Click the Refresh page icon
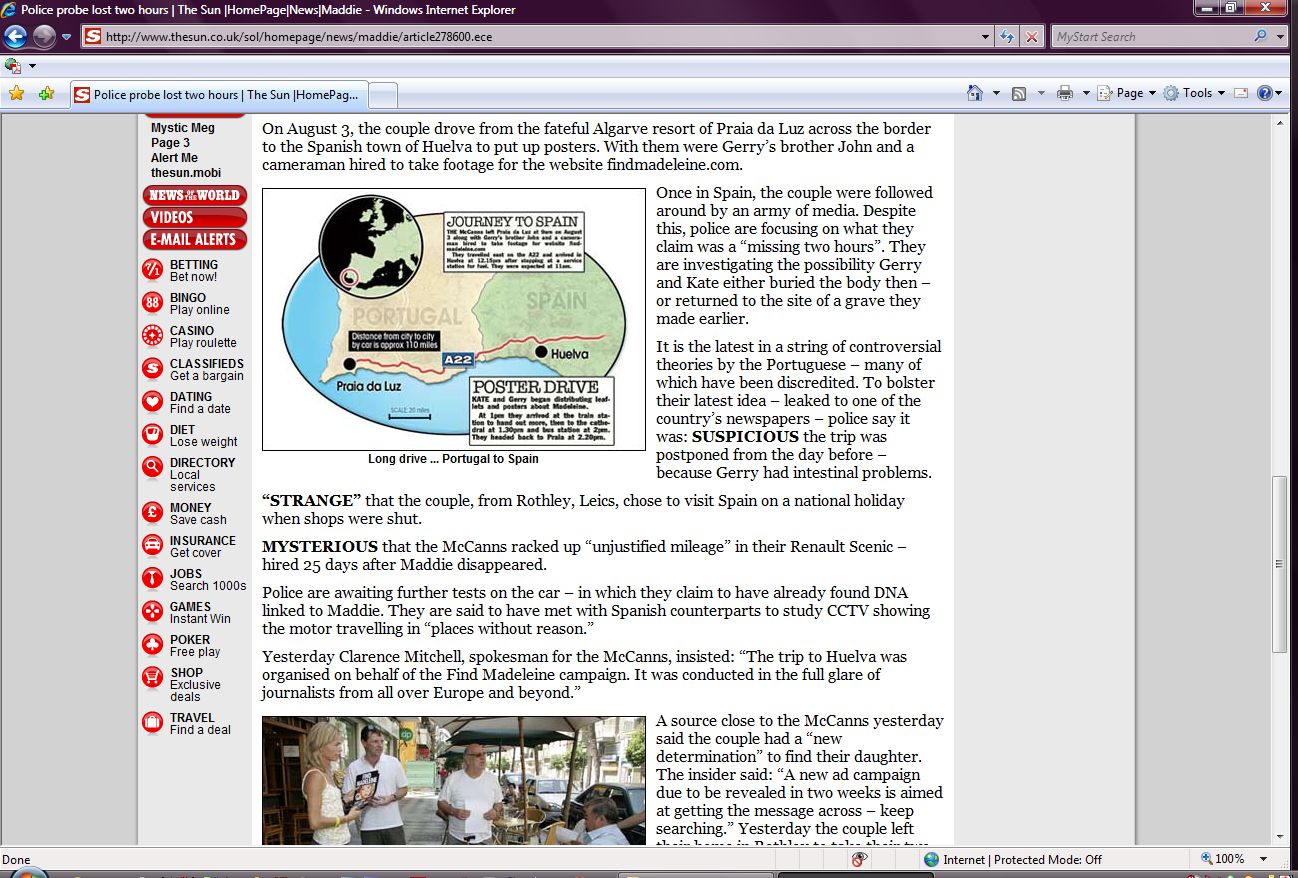 pos(1008,37)
